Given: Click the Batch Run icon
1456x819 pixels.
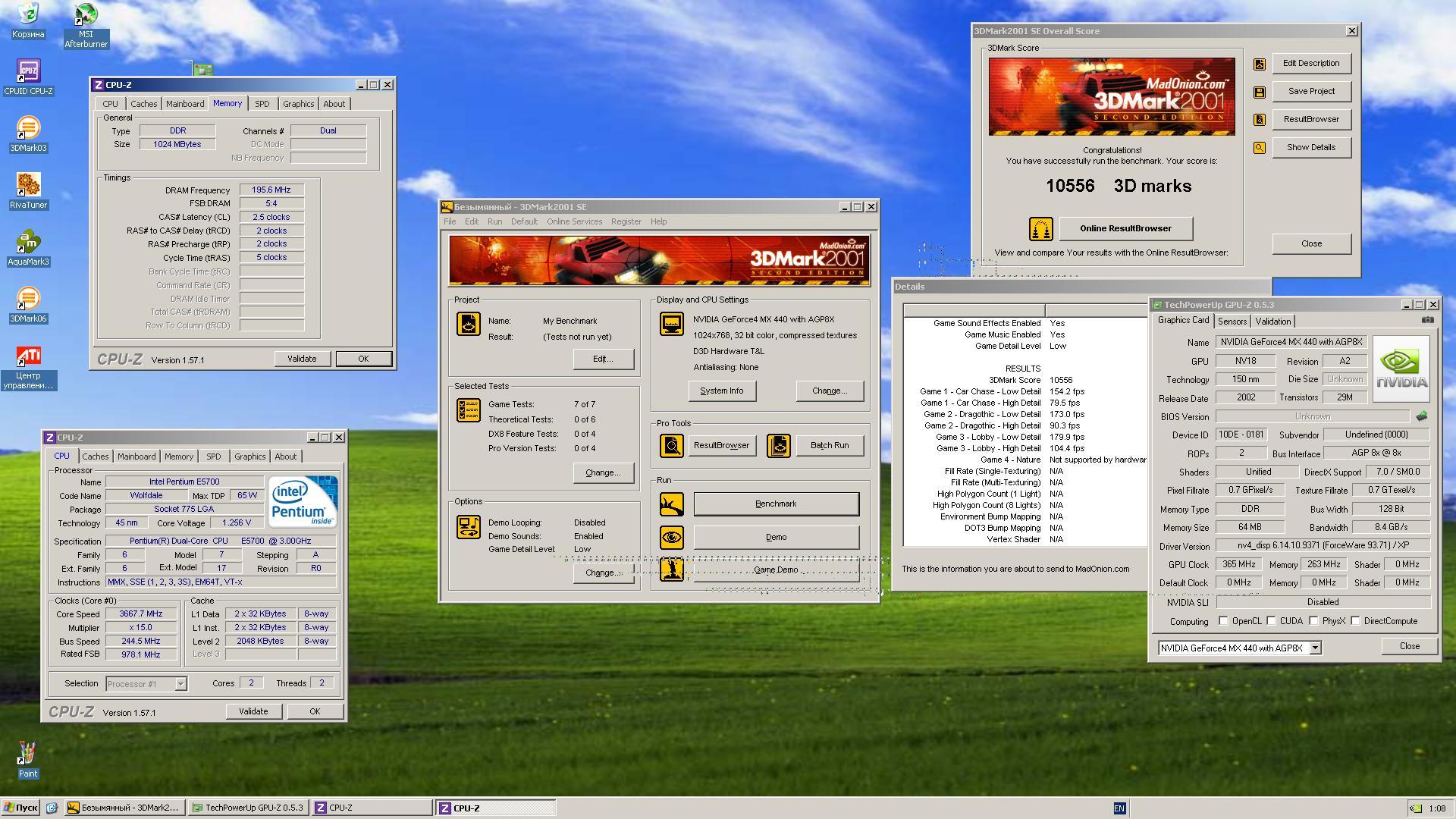Looking at the screenshot, I should click(x=778, y=446).
